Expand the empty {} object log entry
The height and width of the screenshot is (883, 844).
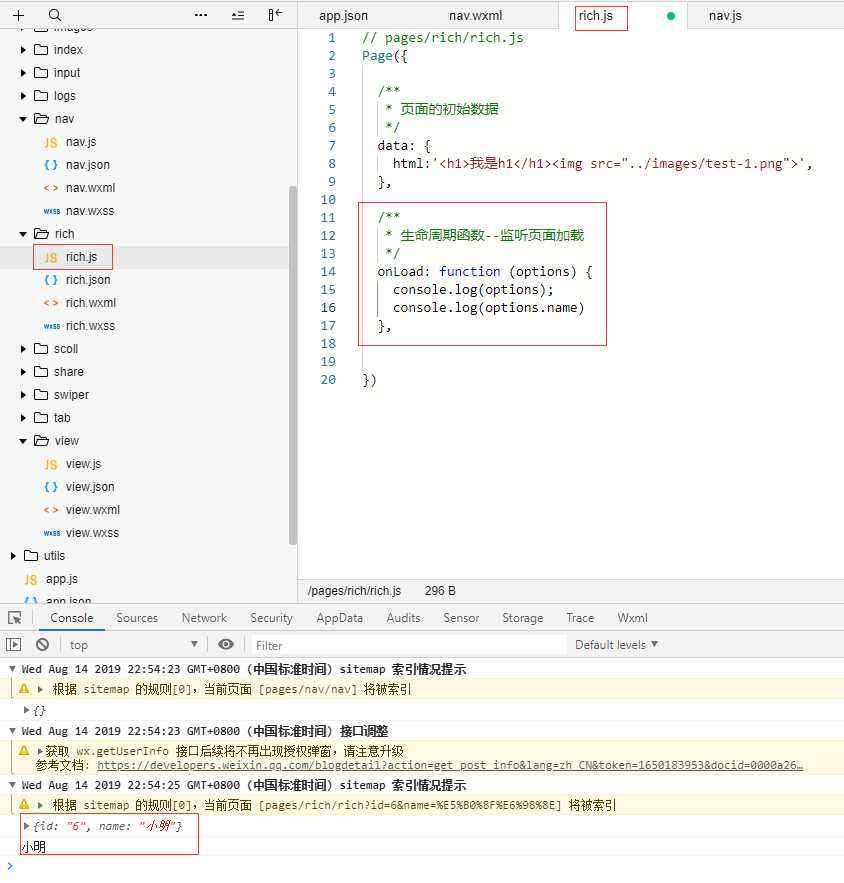[26, 710]
